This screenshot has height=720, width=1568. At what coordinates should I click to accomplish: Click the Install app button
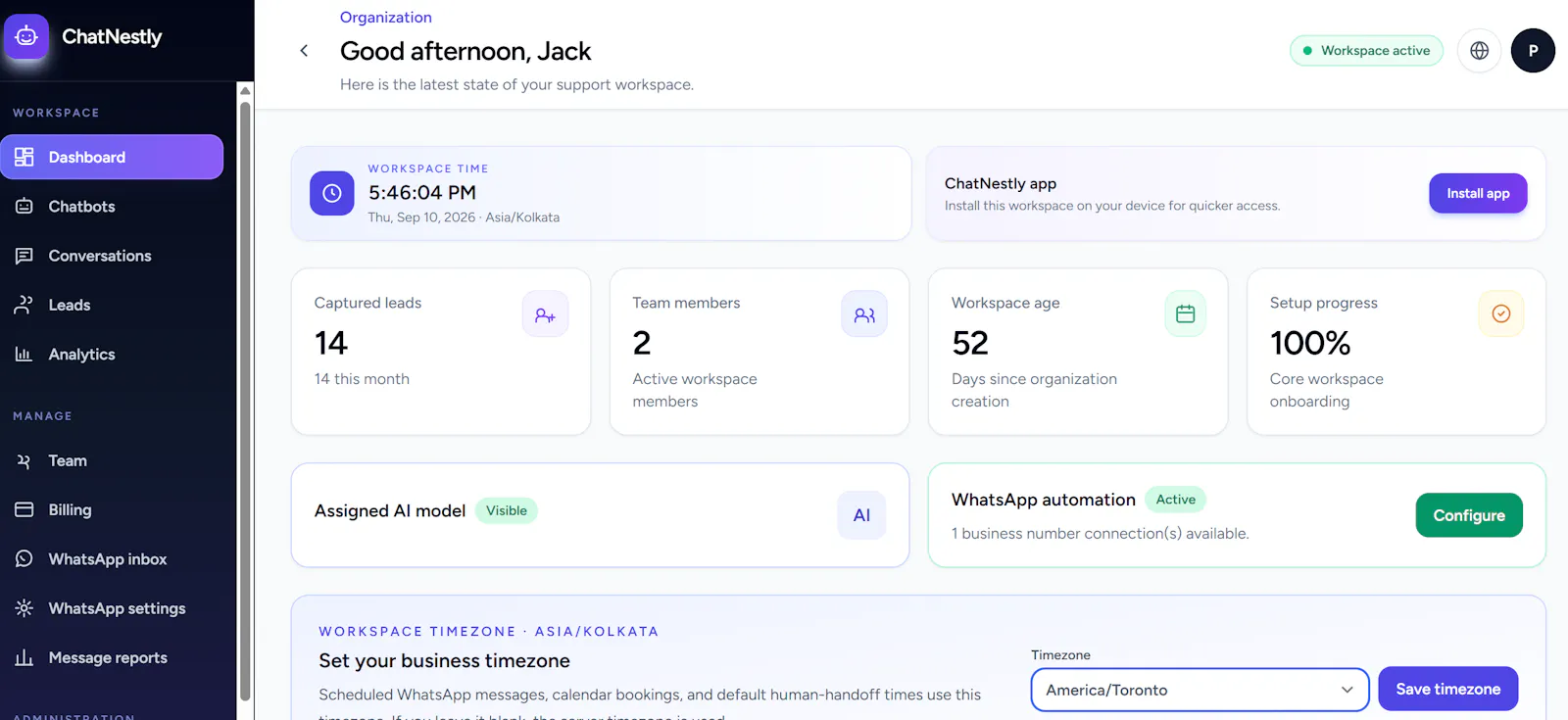[1478, 193]
